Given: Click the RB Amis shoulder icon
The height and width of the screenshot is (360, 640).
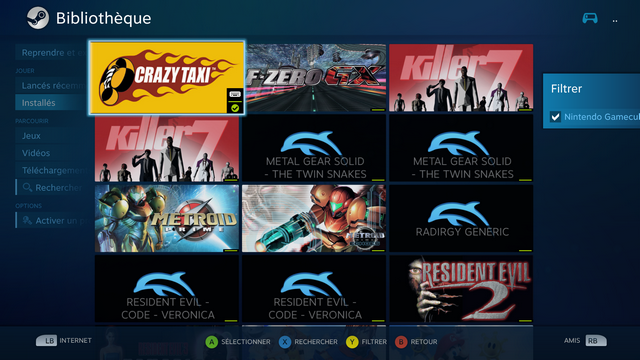Looking at the screenshot, I should (x=596, y=340).
